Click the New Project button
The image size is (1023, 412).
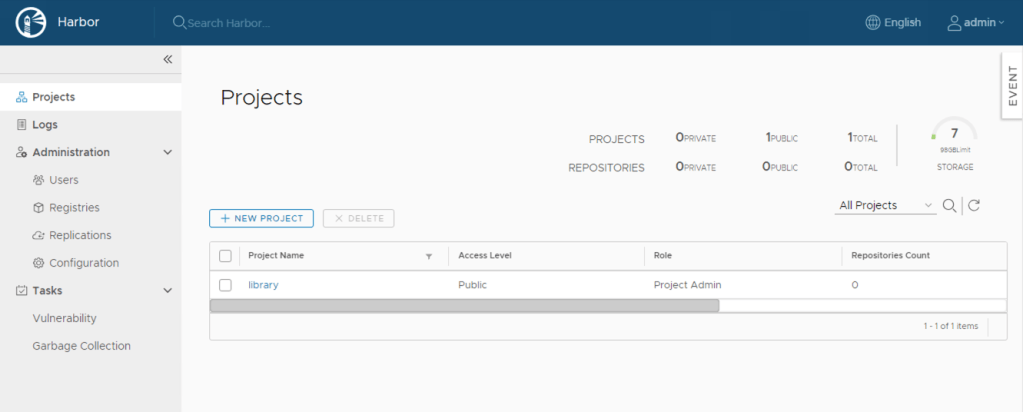tap(262, 218)
